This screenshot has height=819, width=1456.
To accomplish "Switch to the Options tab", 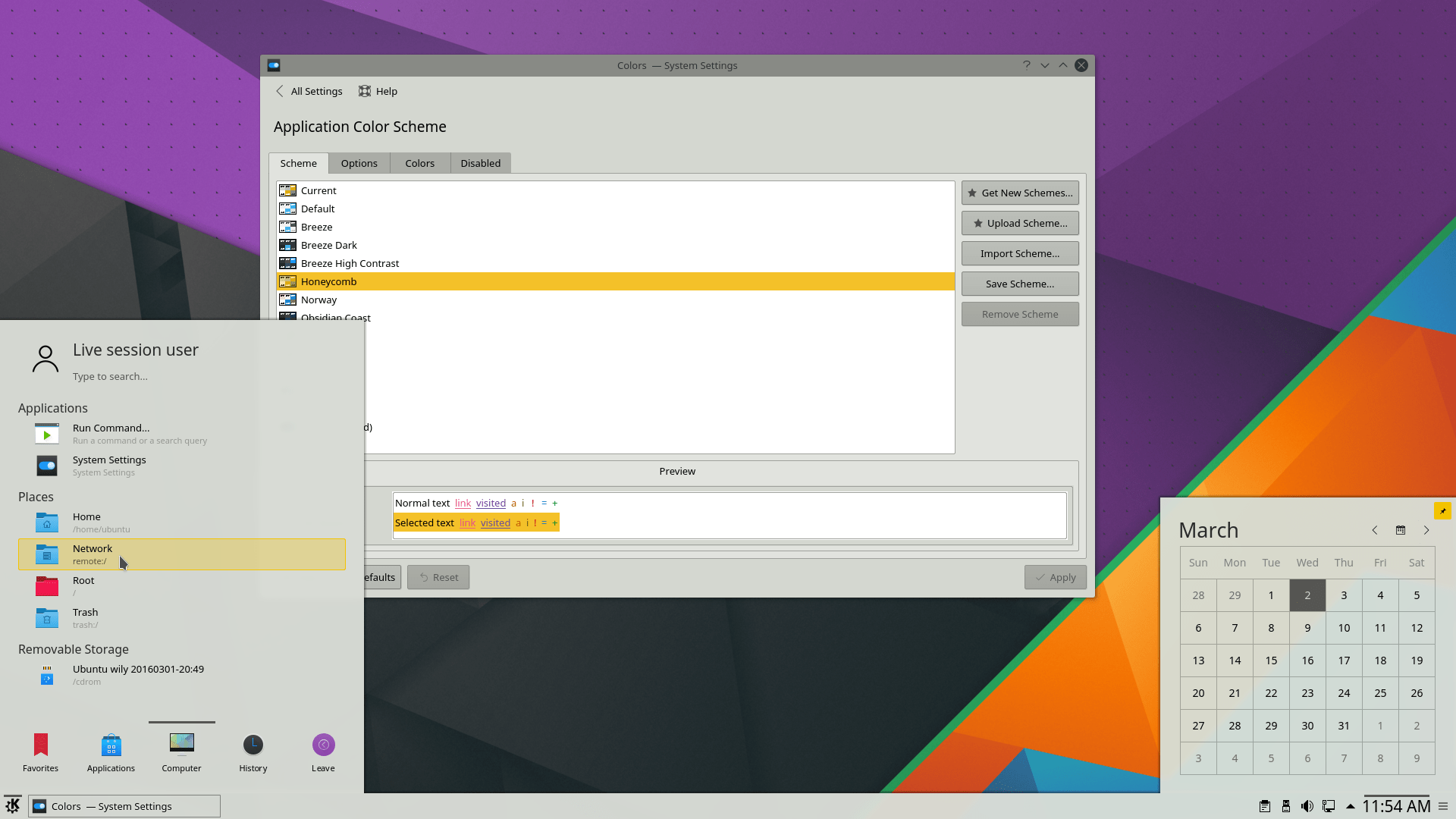I will pyautogui.click(x=359, y=162).
